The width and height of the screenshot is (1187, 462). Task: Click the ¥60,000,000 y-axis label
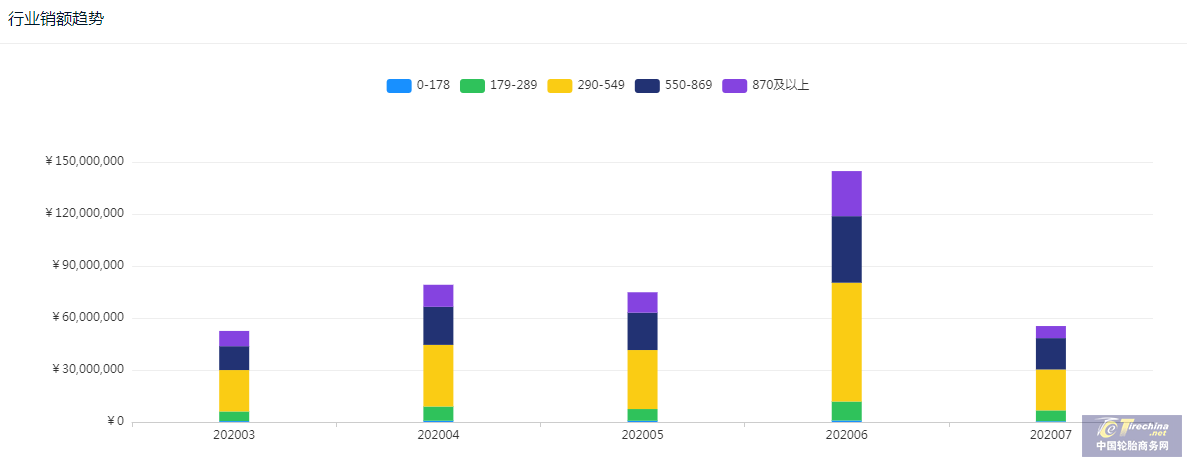(x=87, y=317)
